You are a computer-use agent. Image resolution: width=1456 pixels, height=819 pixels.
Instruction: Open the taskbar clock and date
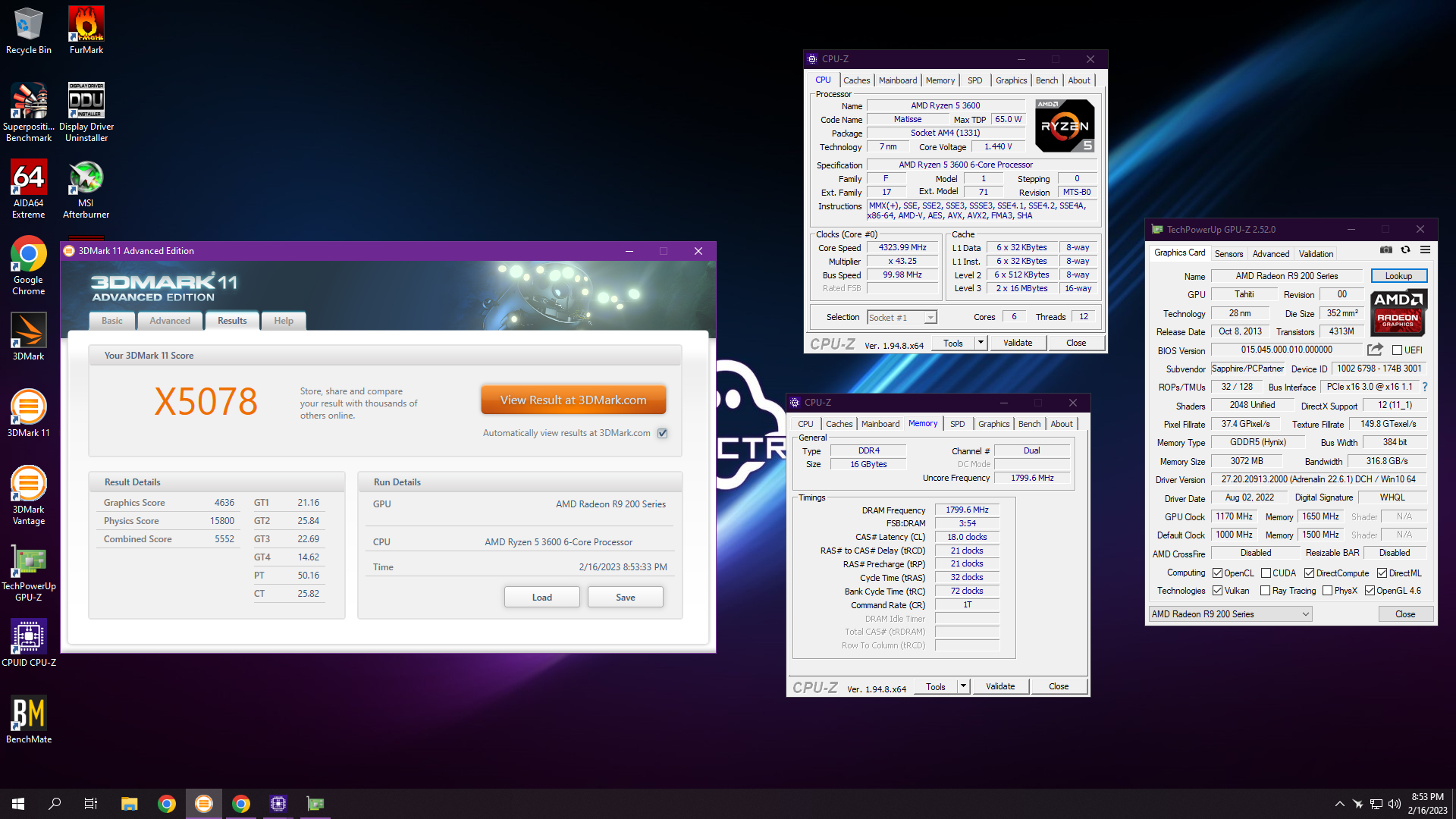[1427, 804]
